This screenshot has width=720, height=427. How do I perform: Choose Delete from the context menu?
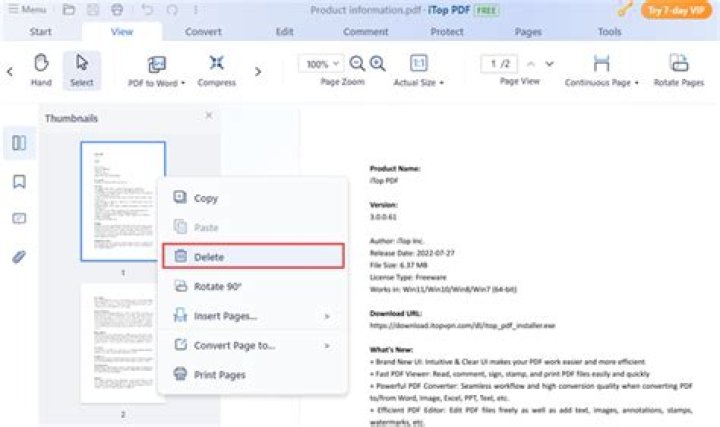pos(253,256)
